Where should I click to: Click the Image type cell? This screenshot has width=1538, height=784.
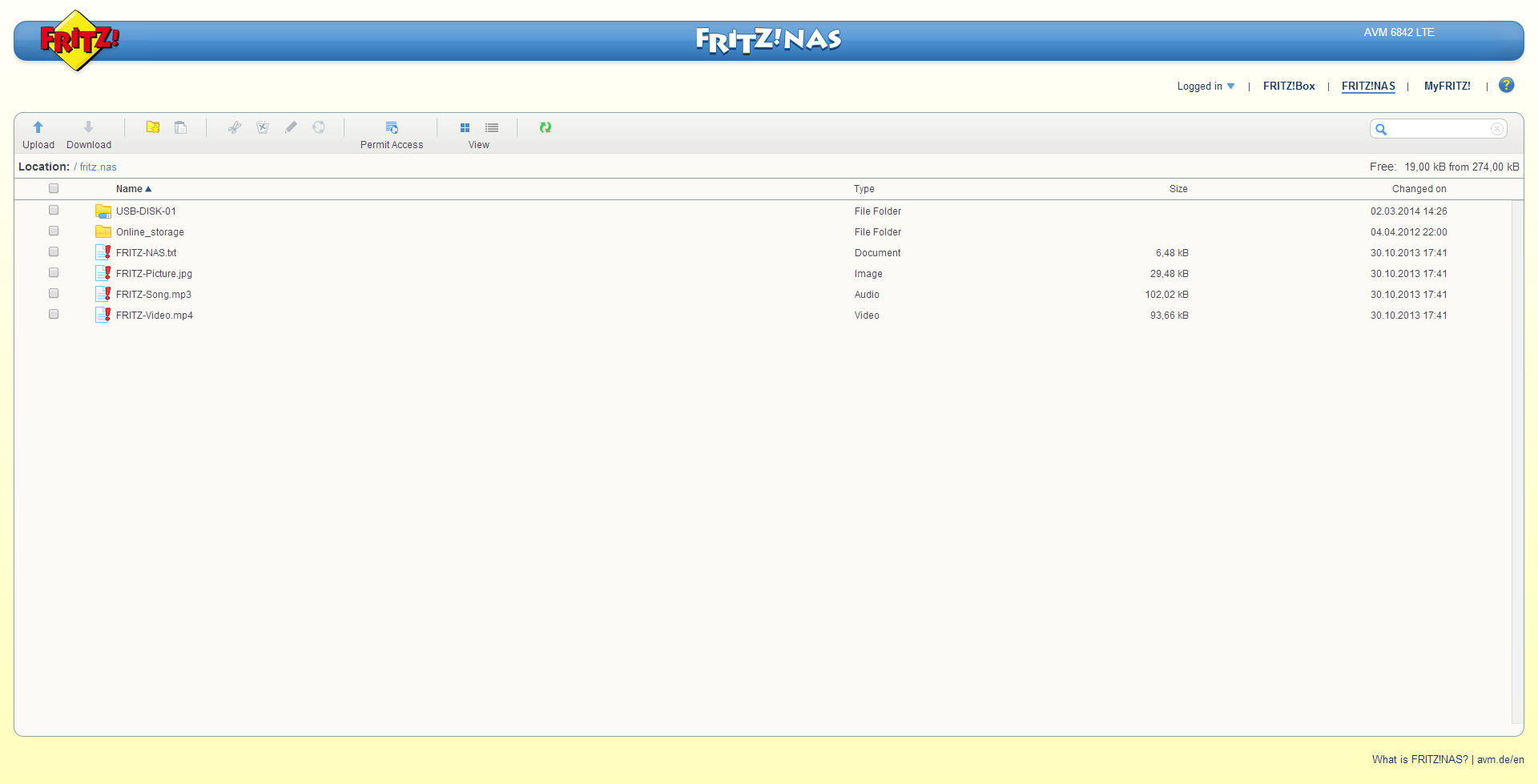click(x=868, y=274)
